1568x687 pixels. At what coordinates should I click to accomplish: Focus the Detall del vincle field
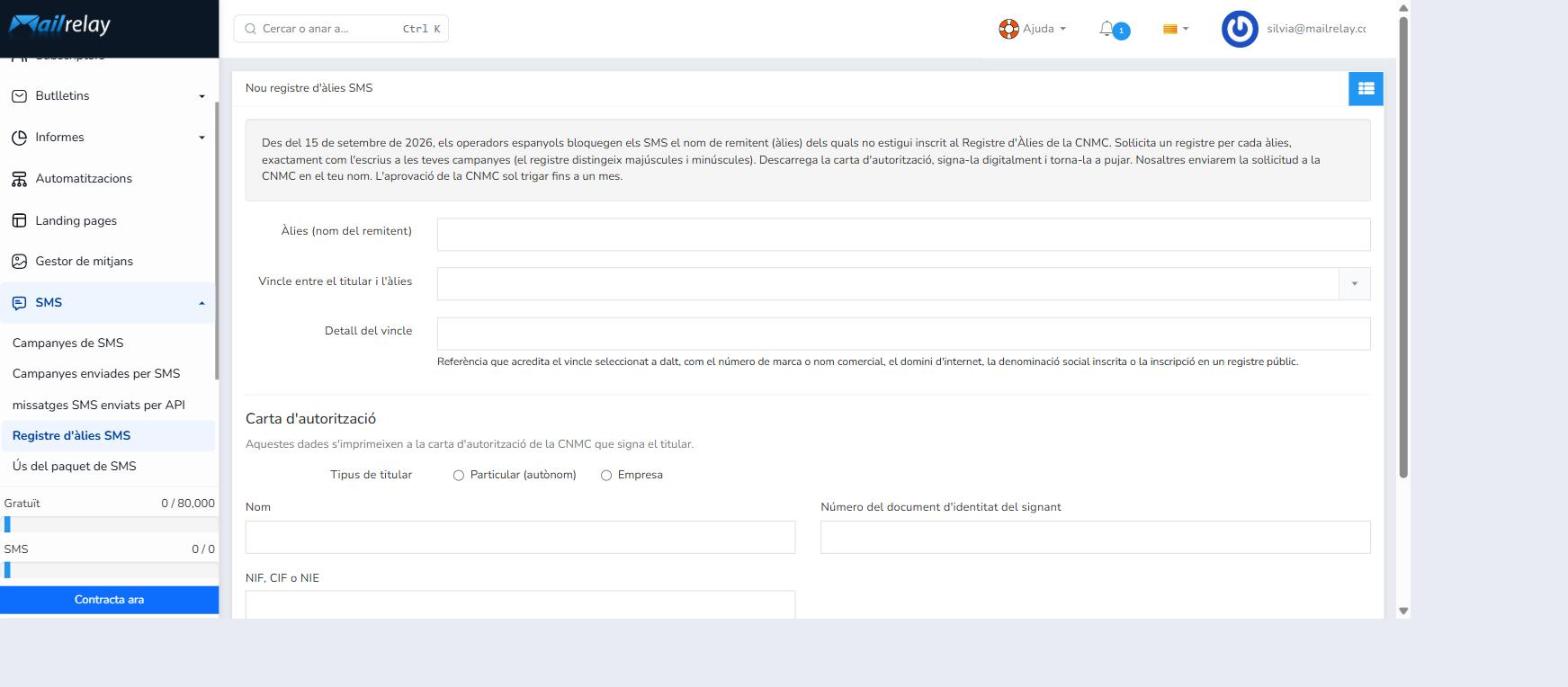click(x=903, y=334)
